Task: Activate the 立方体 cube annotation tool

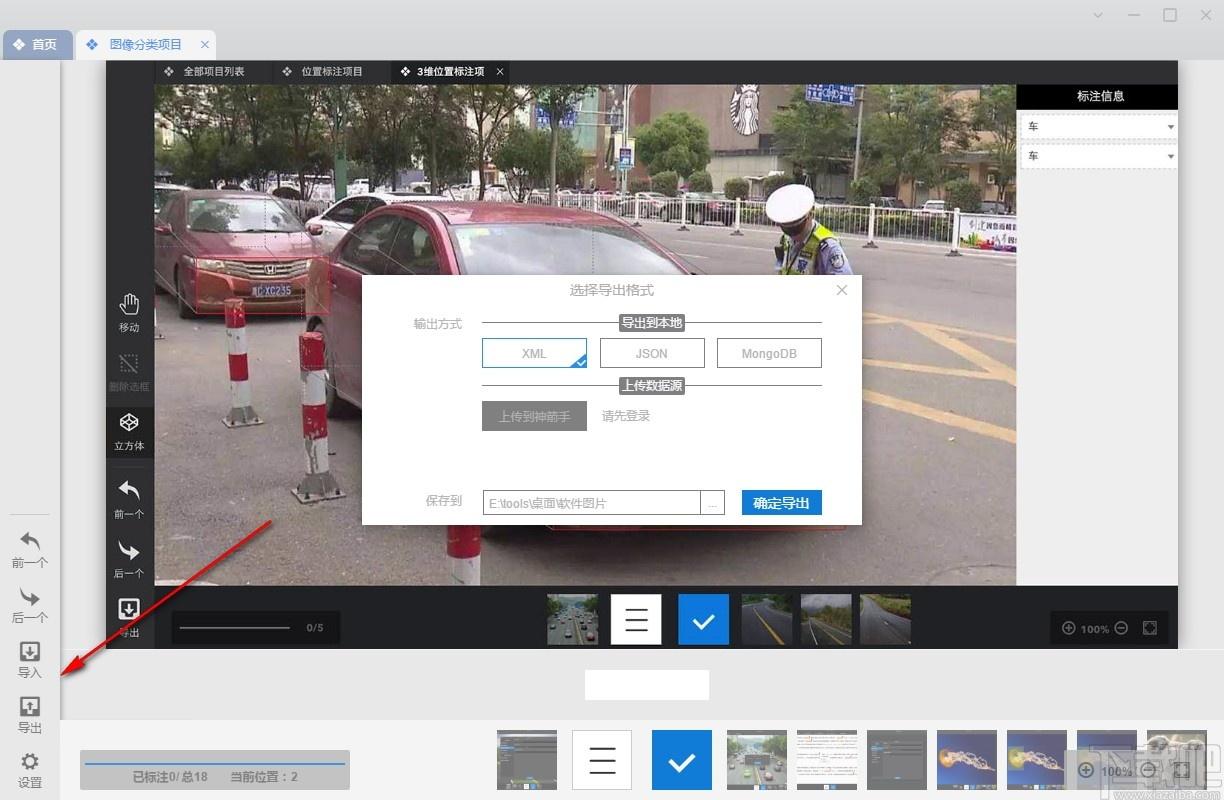Action: 129,432
